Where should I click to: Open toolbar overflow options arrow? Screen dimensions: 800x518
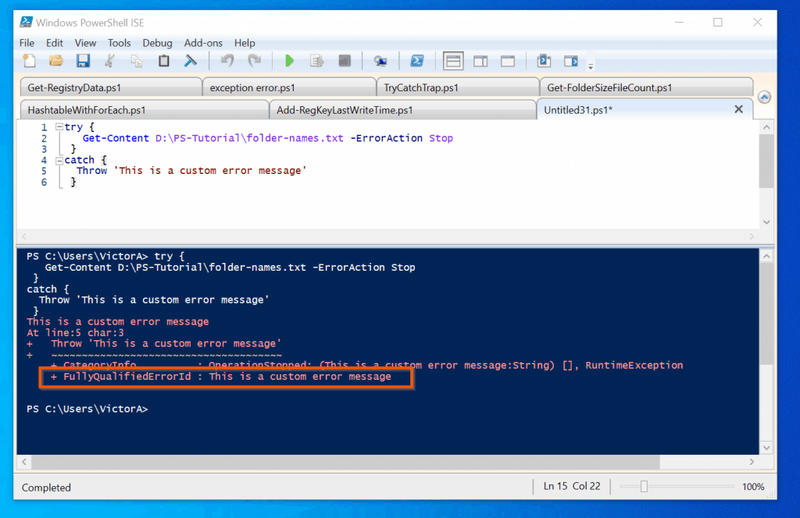pos(590,66)
